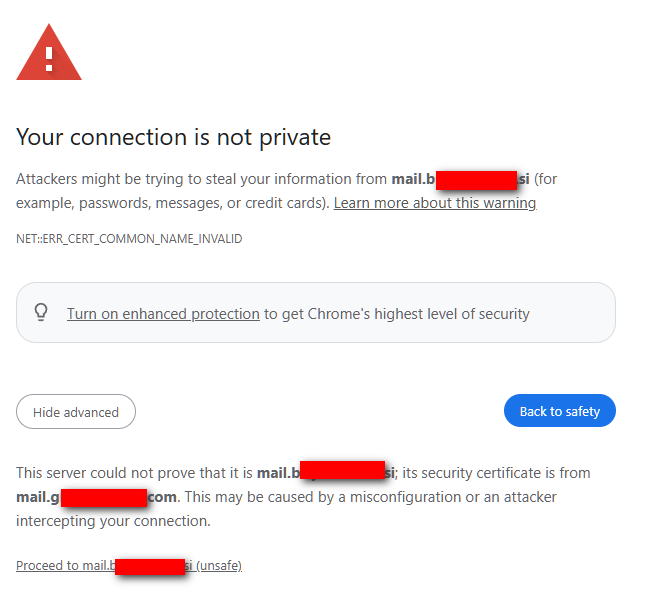Open "Learn more about this warning" link
Image resolution: width=658 pixels, height=610 pixels.
click(435, 203)
